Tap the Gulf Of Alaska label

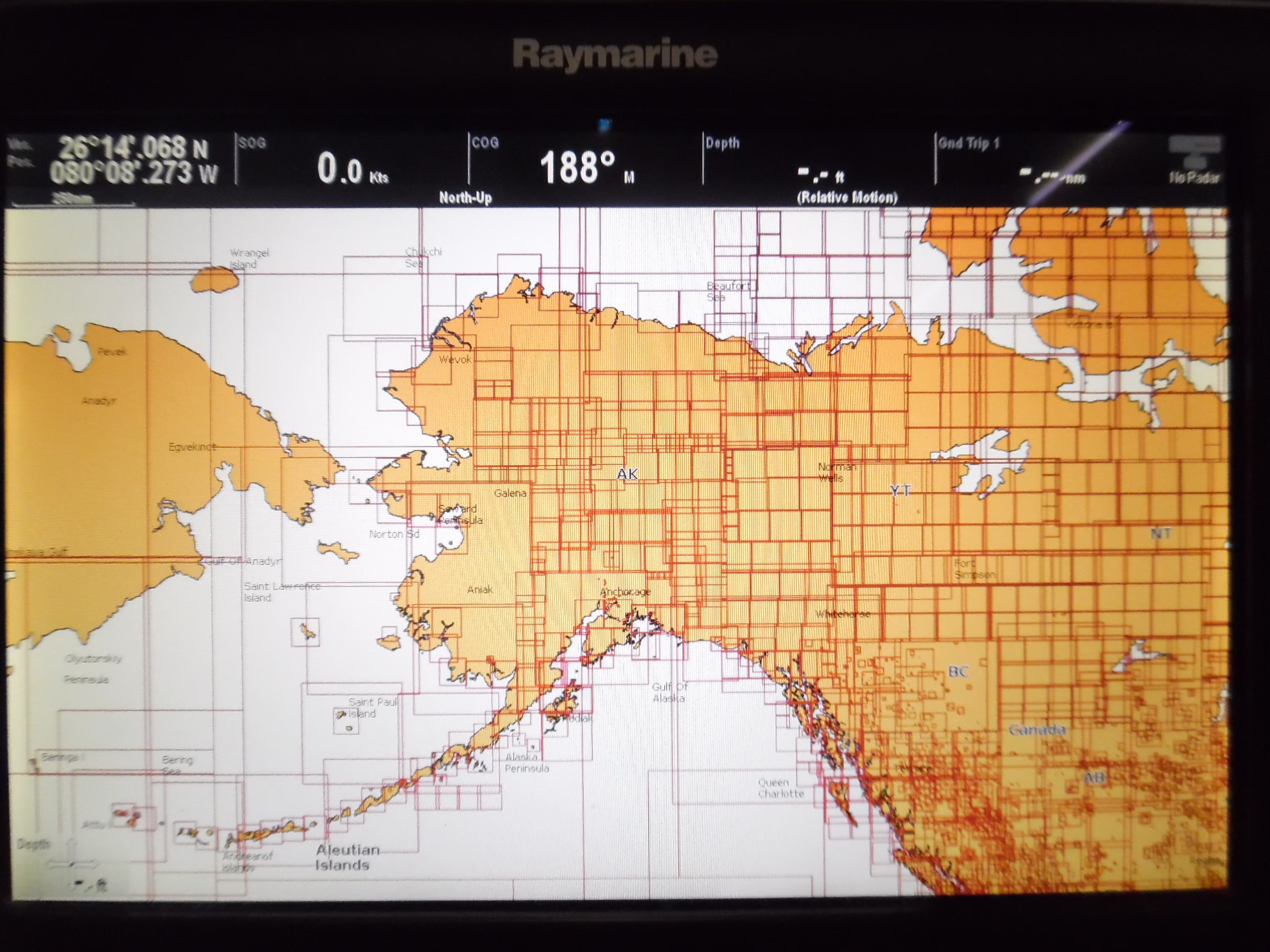tap(670, 692)
